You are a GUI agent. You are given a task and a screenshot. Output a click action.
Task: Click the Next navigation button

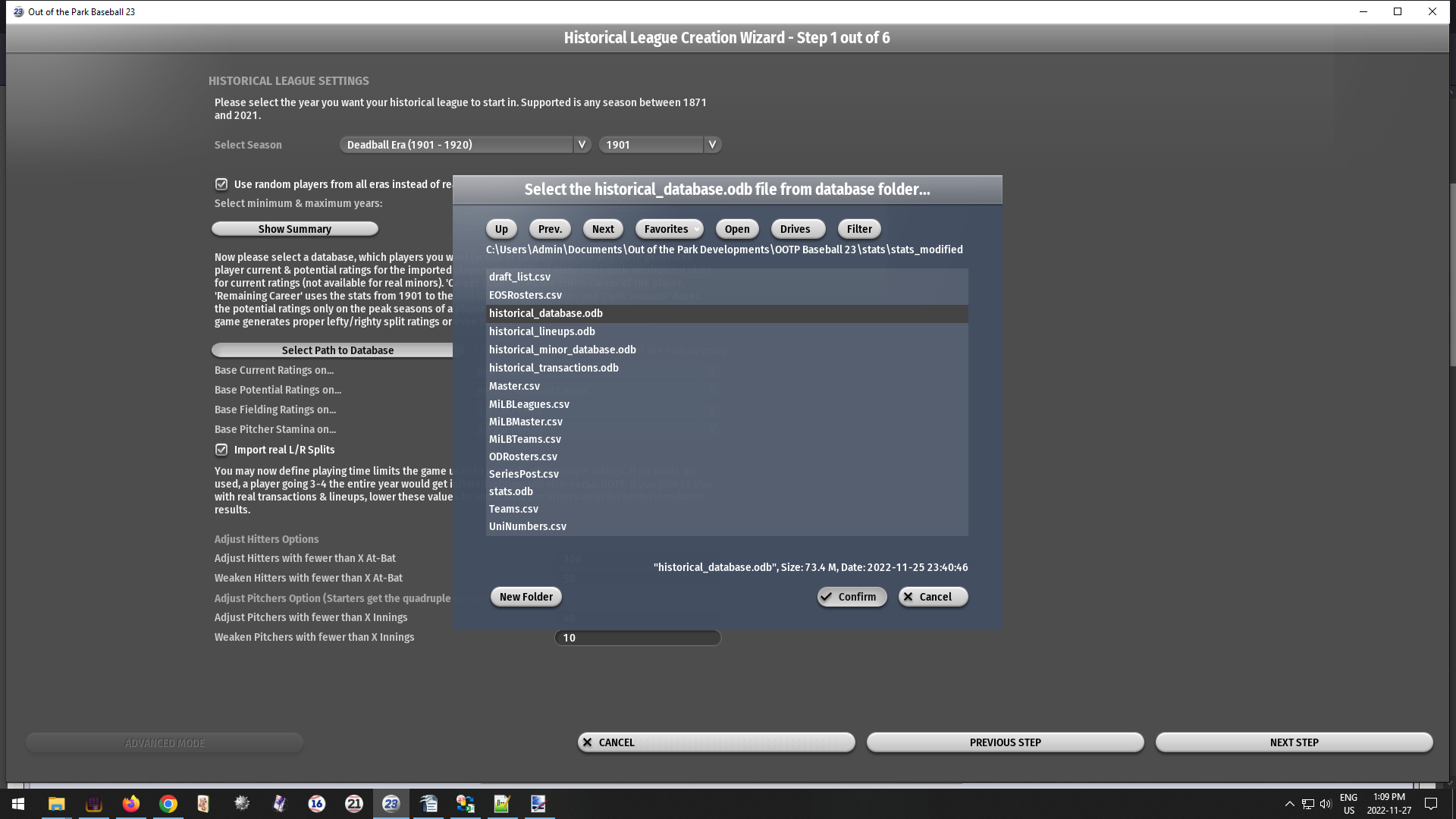point(603,229)
